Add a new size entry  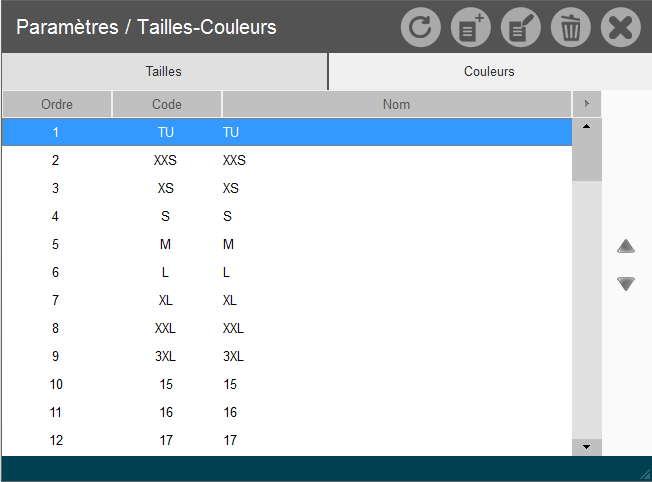coord(471,27)
